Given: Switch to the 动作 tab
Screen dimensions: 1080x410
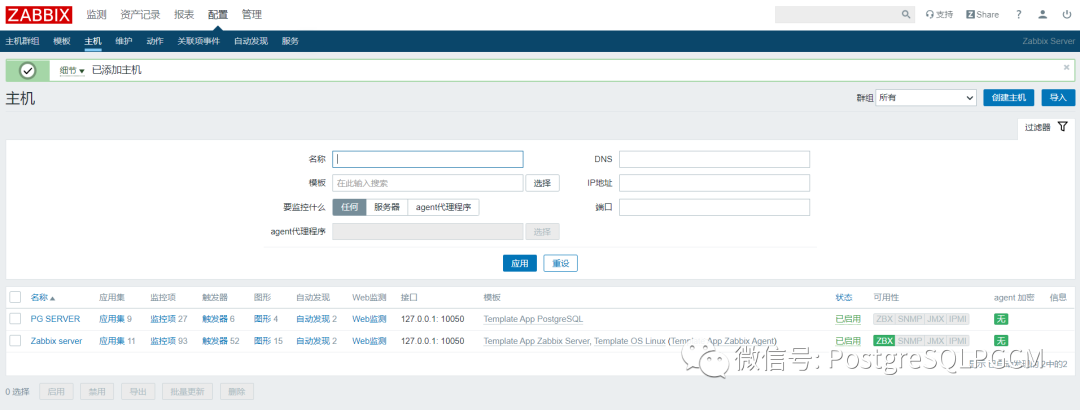Looking at the screenshot, I should (155, 41).
